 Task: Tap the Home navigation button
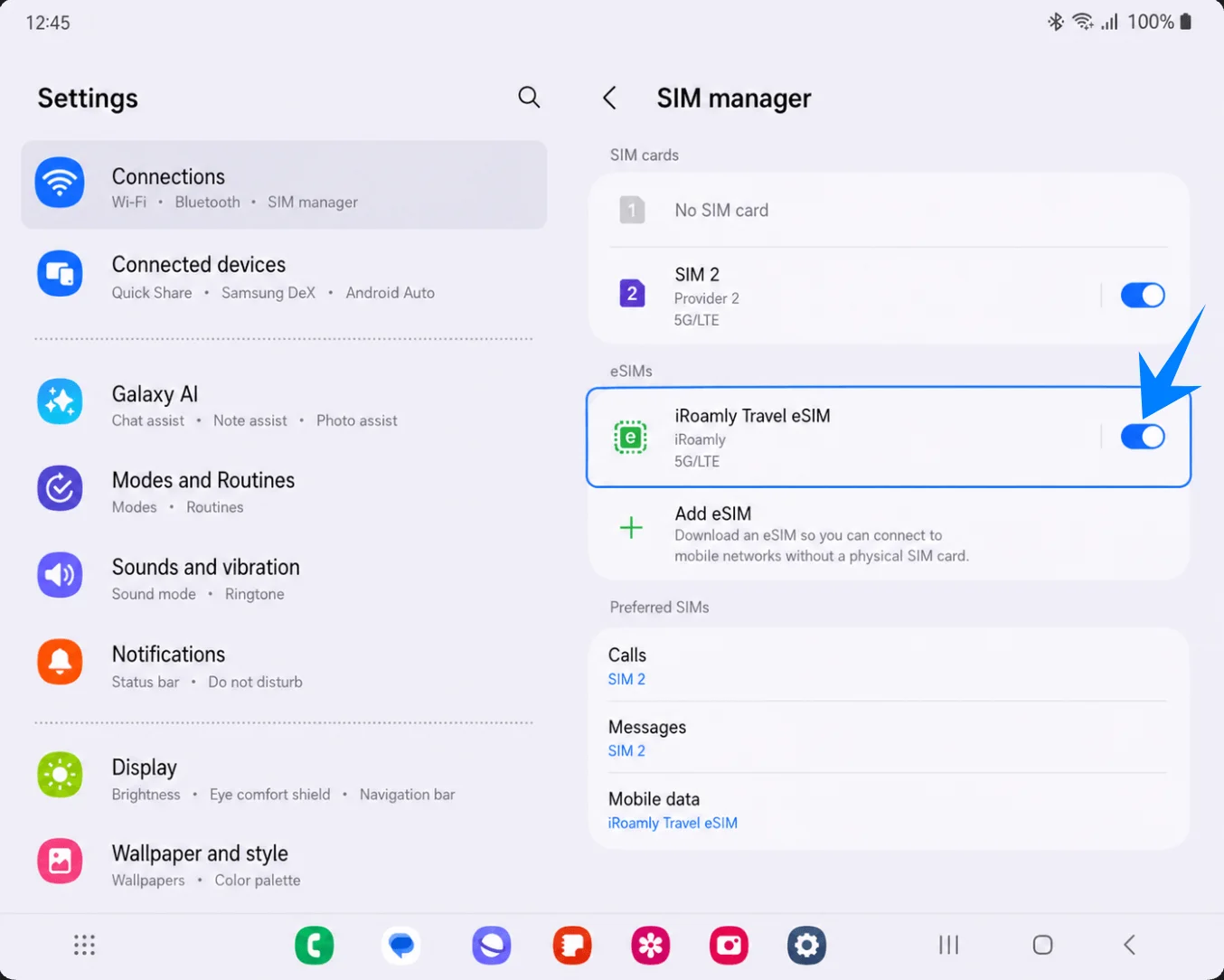(x=1042, y=945)
